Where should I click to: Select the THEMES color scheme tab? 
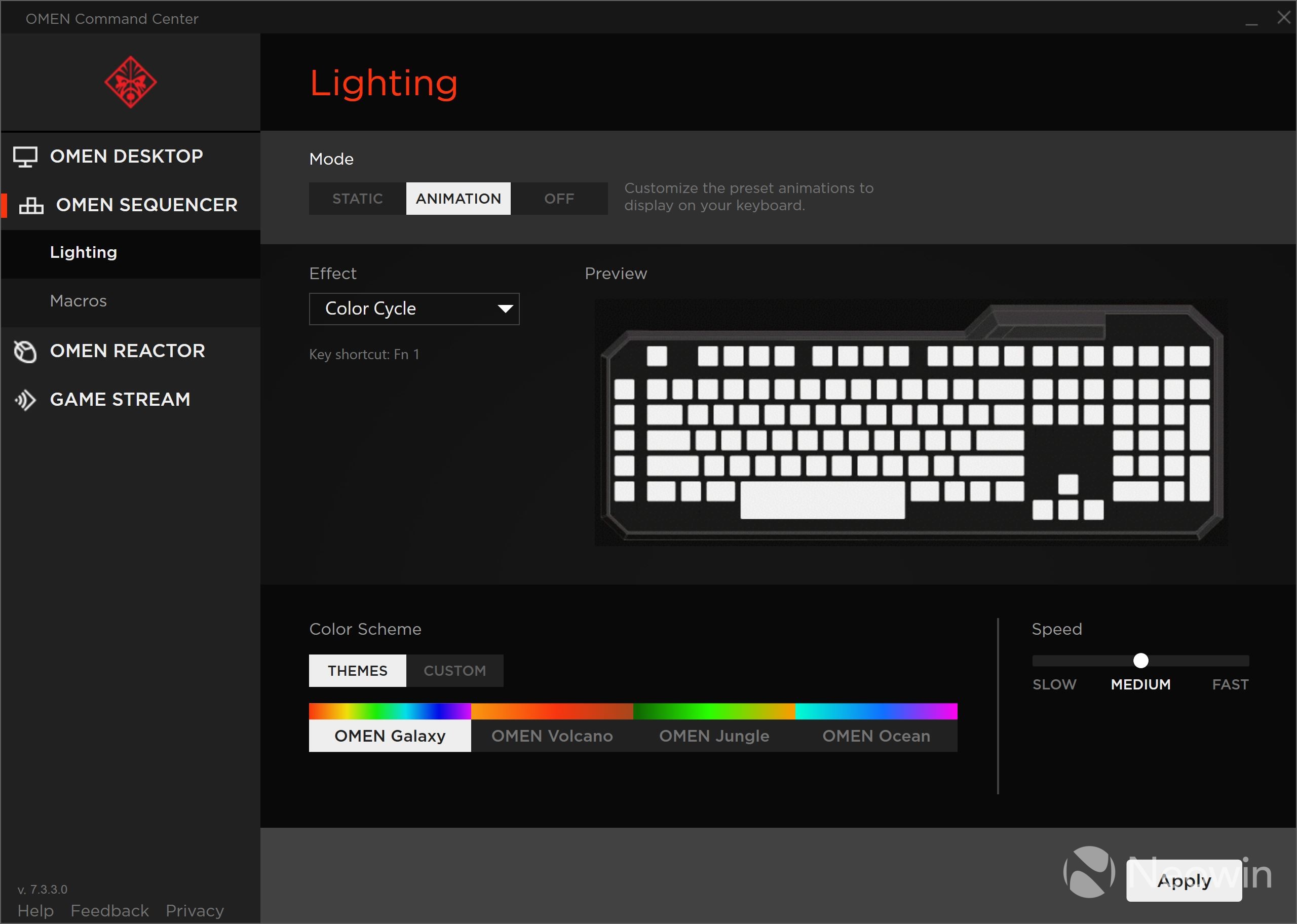[x=357, y=671]
